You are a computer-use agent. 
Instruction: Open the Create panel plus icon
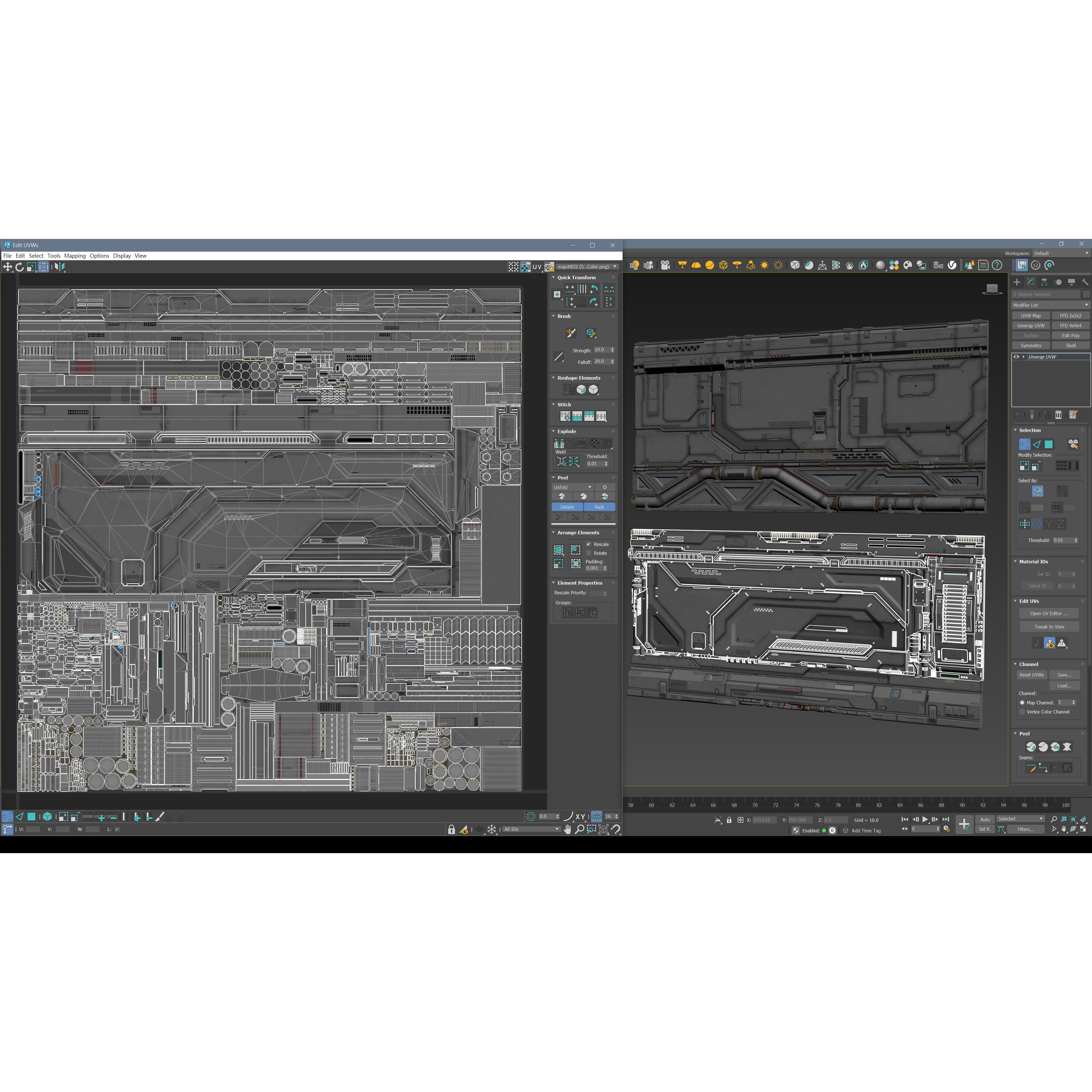point(1017,282)
